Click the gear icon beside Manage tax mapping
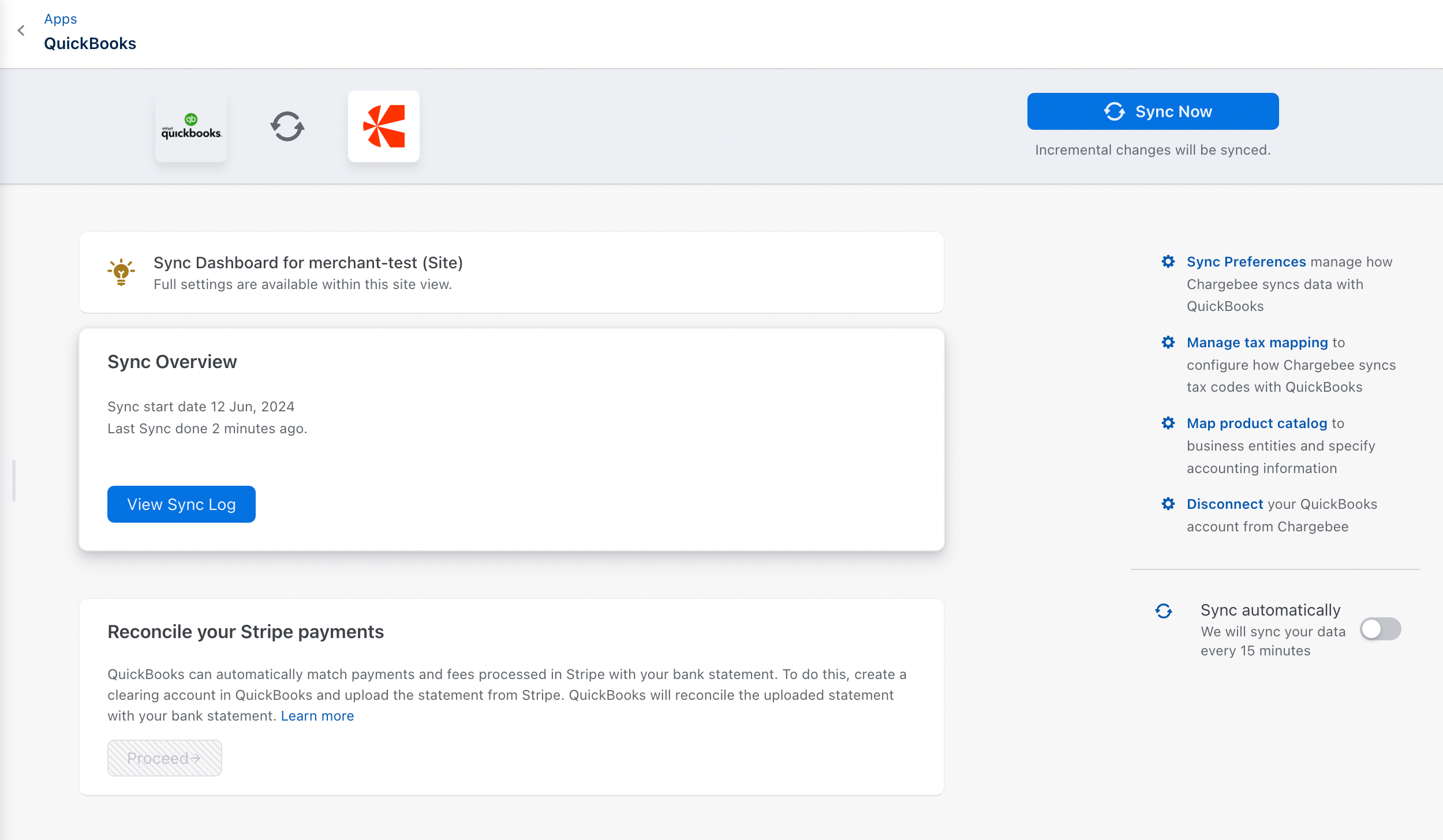Screen dimensions: 1443x840 [1168, 343]
